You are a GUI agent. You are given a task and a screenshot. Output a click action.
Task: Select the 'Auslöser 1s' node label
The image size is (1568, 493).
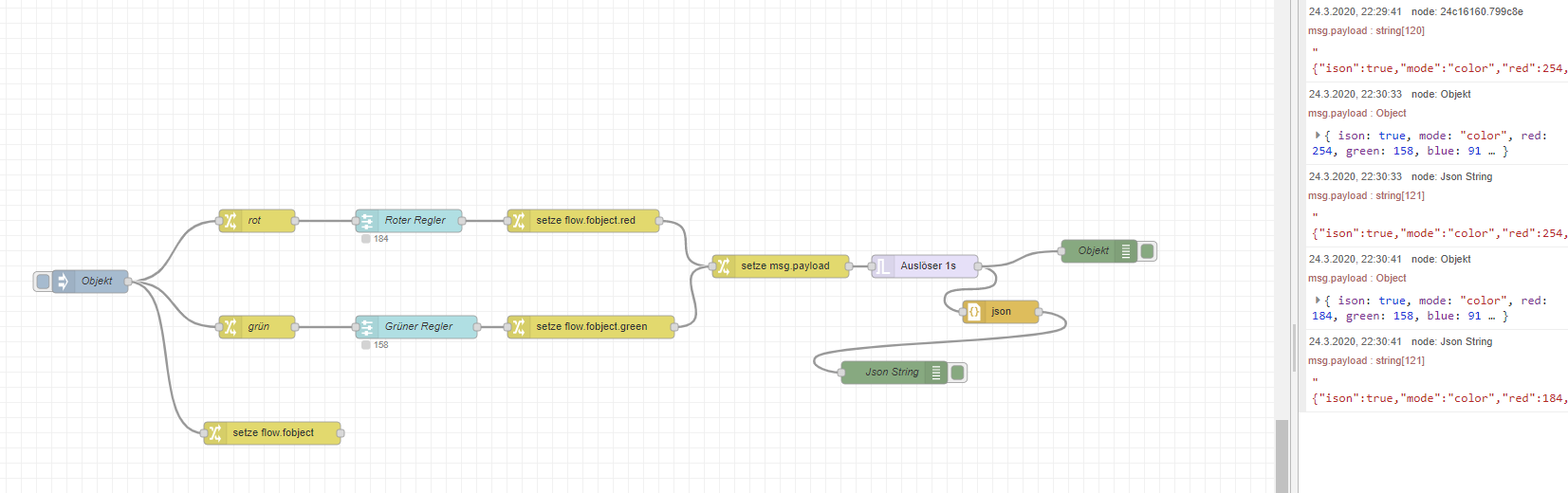pyautogui.click(x=928, y=266)
